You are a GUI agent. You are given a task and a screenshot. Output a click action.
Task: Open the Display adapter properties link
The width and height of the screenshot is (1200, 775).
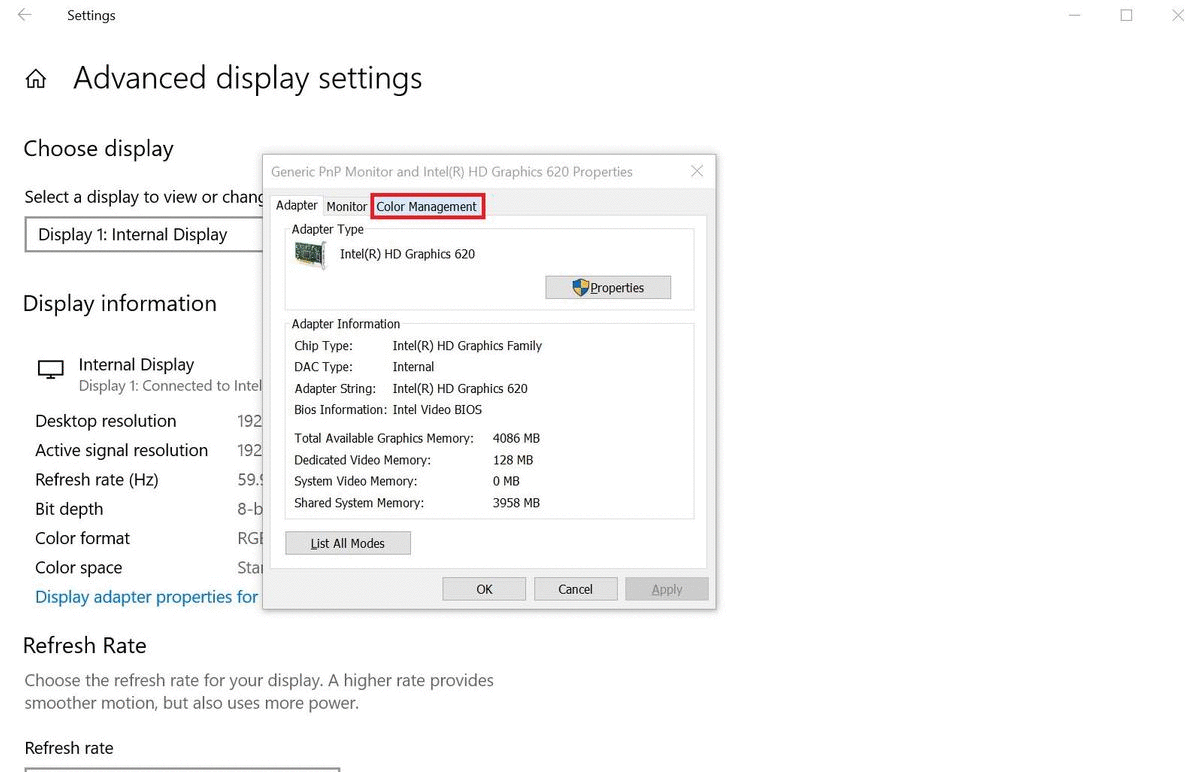[x=146, y=596]
